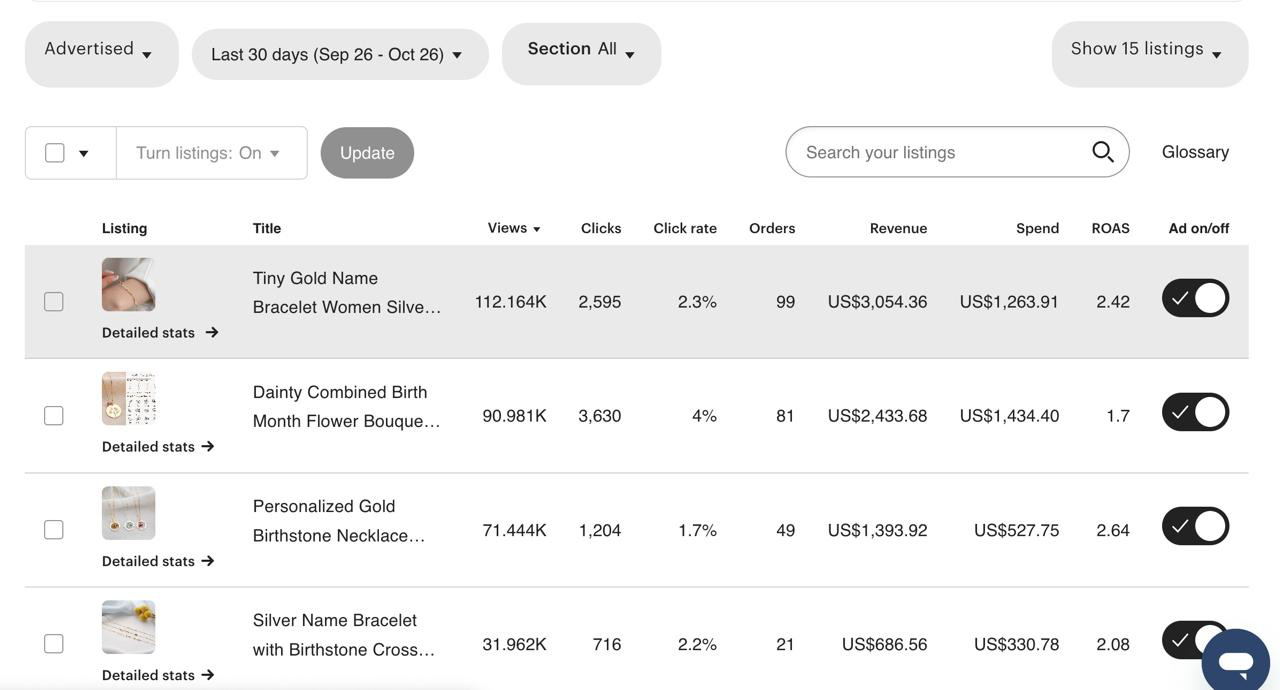The width and height of the screenshot is (1280, 690).
Task: Open the Last 30 days date range dropdown
Action: click(x=339, y=54)
